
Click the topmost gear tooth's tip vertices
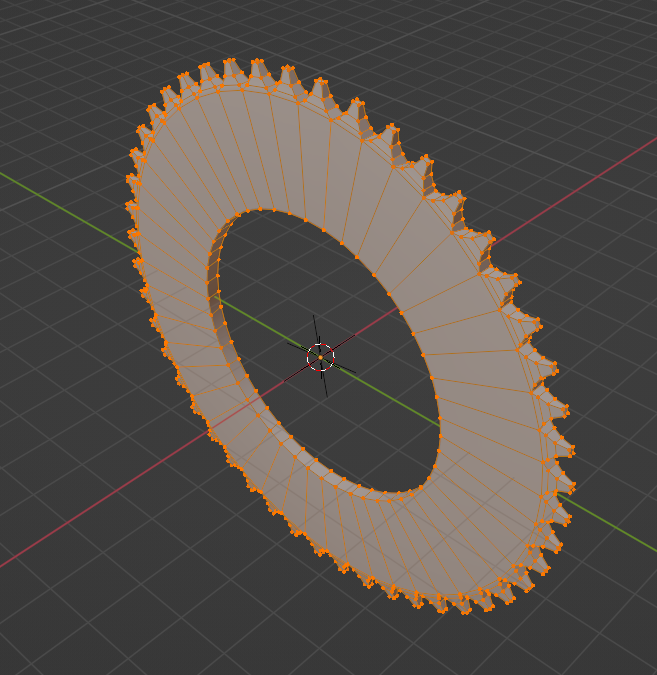coord(230,61)
